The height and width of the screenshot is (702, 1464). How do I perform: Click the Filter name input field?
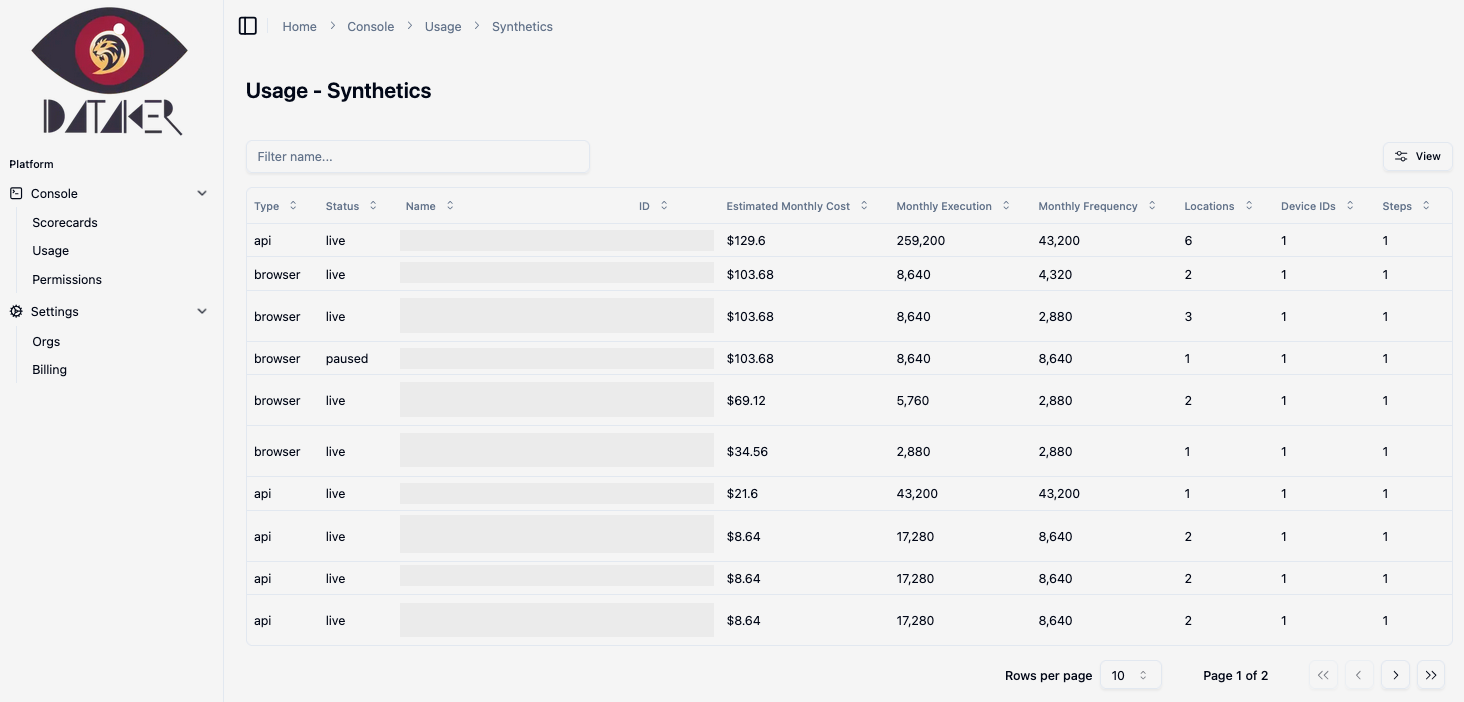coord(418,156)
